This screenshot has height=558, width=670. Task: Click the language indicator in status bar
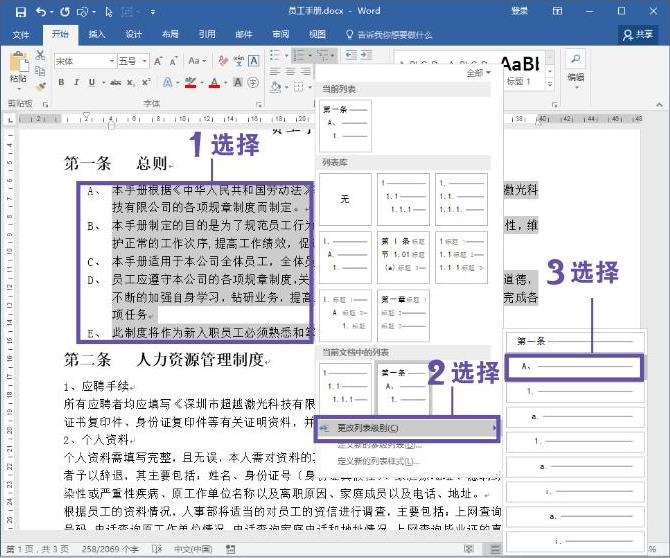coord(193,549)
